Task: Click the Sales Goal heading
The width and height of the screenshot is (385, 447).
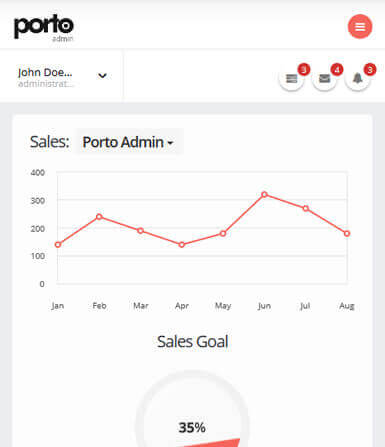Action: tap(193, 342)
